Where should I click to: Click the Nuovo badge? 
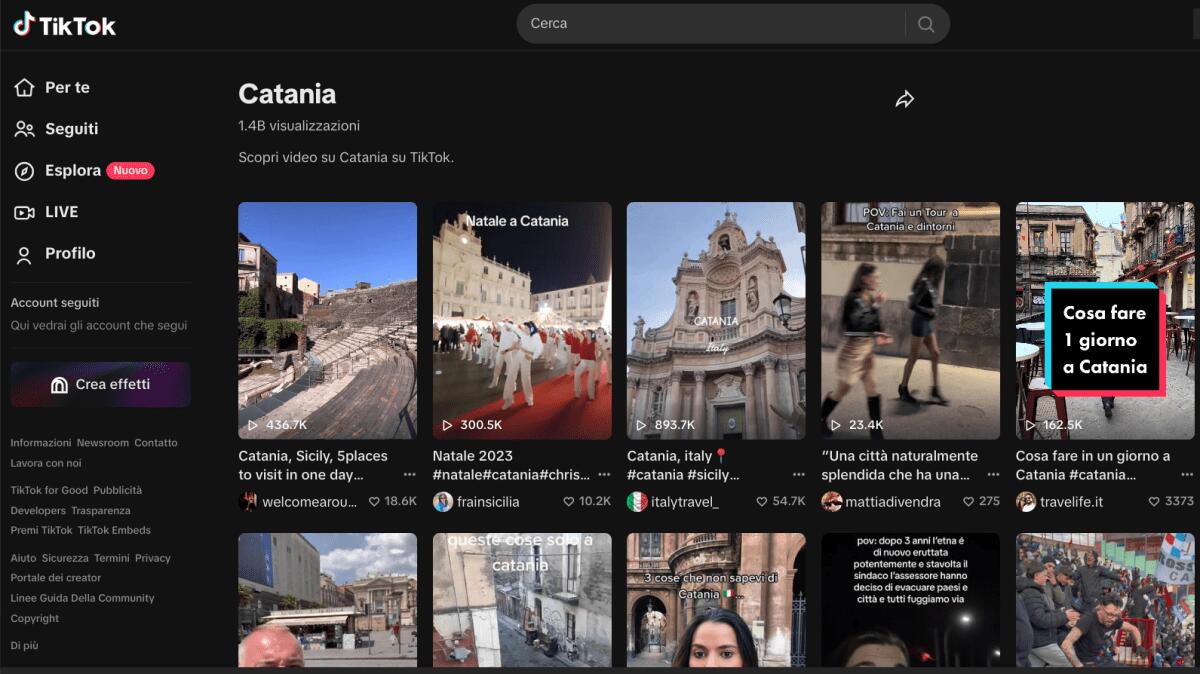(x=131, y=171)
